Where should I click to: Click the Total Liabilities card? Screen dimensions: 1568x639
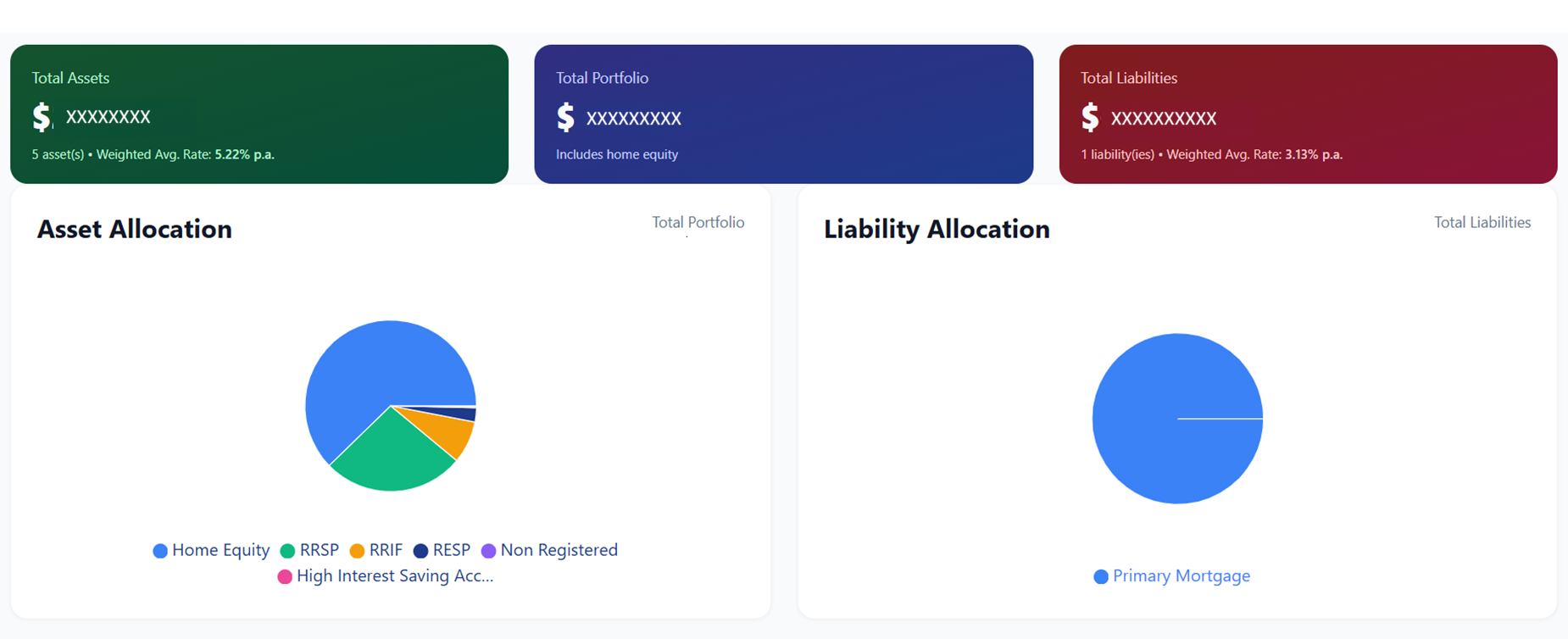[1308, 114]
